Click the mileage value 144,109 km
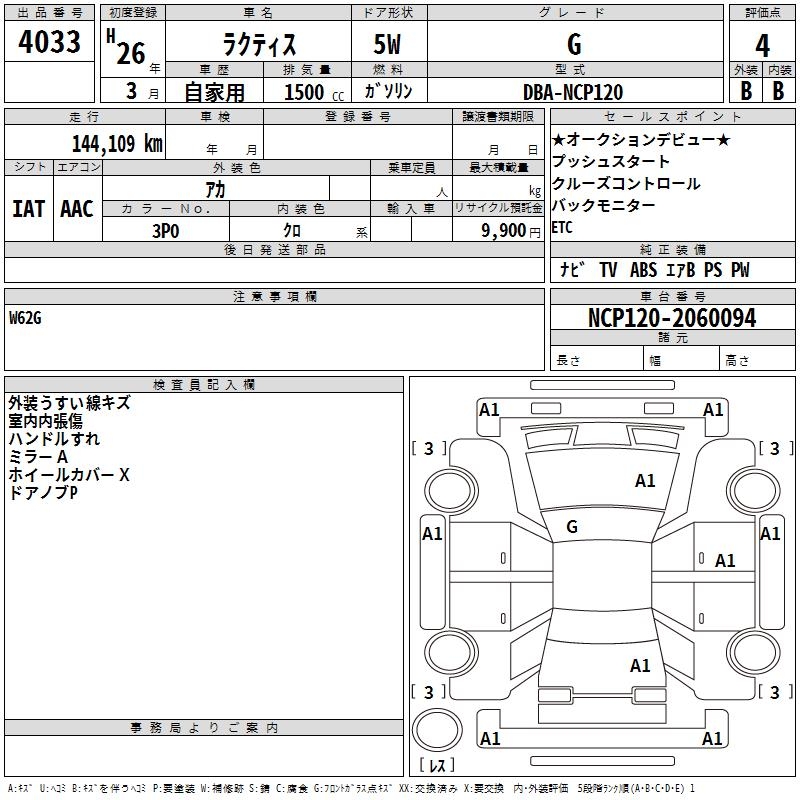The image size is (800, 800). tap(117, 144)
